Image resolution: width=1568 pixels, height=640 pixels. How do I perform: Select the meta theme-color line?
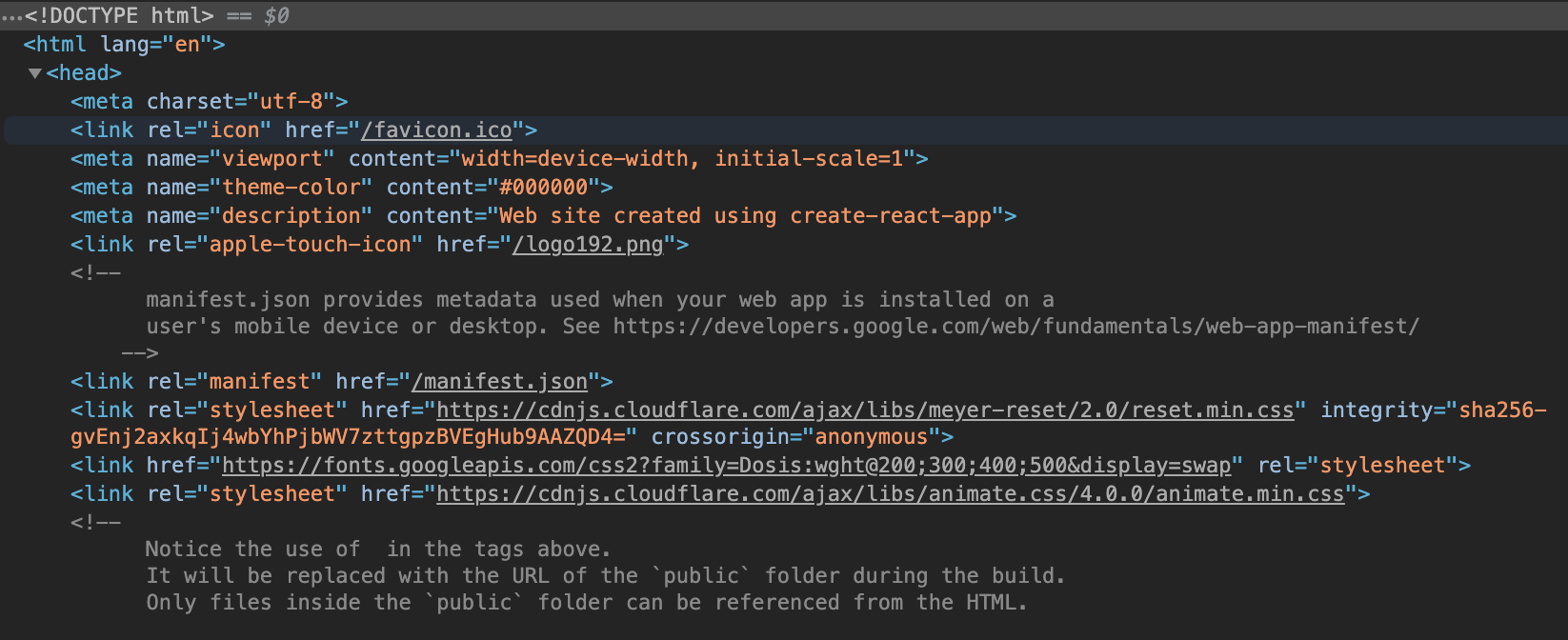point(341,188)
